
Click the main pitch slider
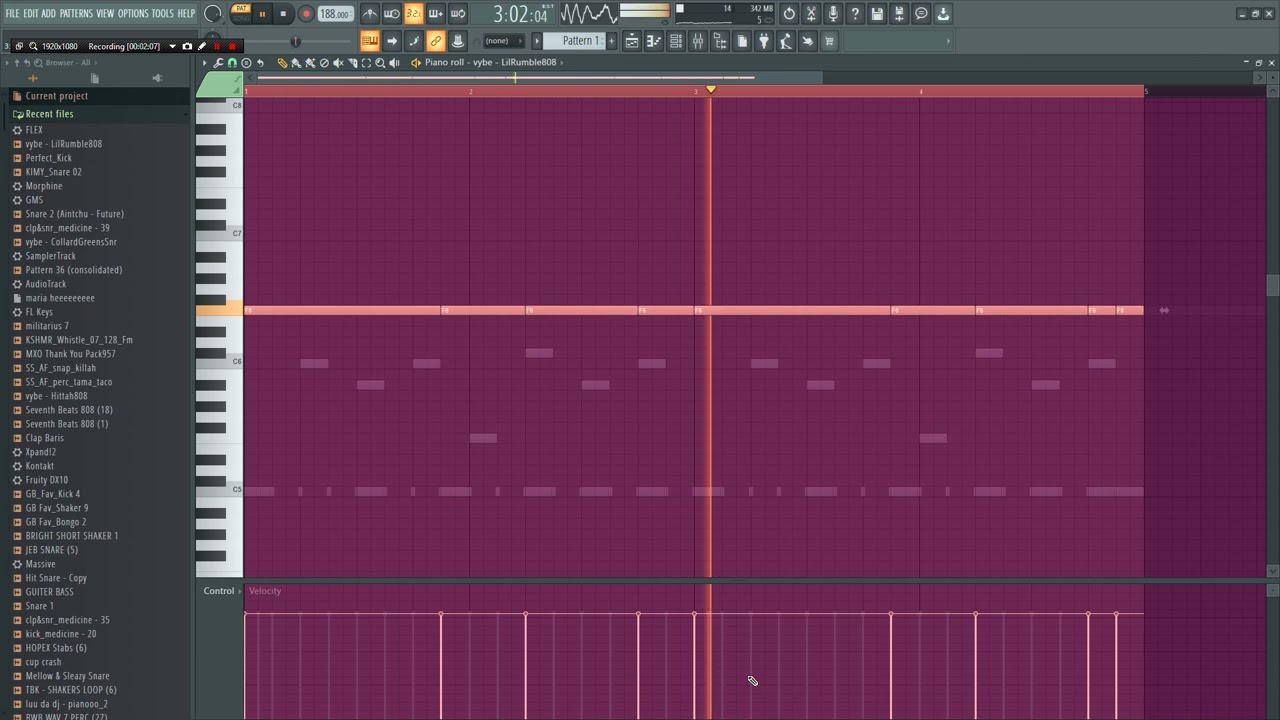pyautogui.click(x=295, y=41)
